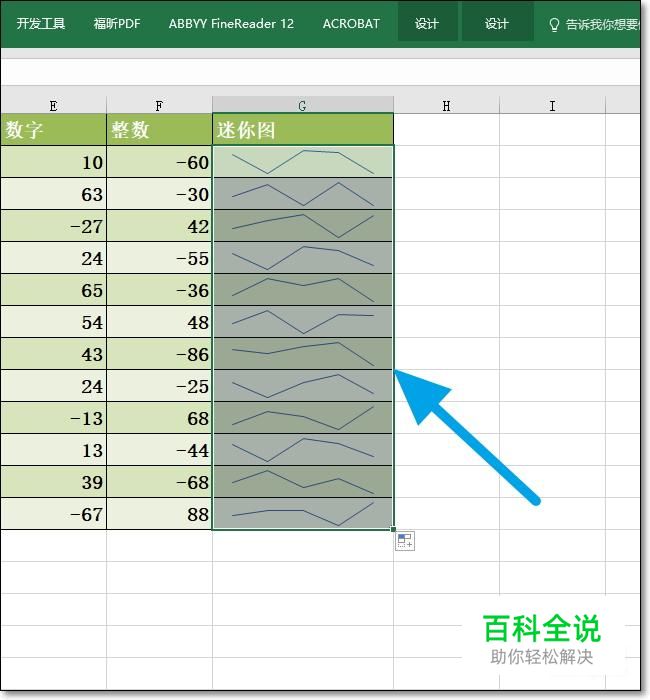Open the first 设计 tab next to ACROBAT
Image resolution: width=650 pixels, height=700 pixels.
pyautogui.click(x=427, y=23)
